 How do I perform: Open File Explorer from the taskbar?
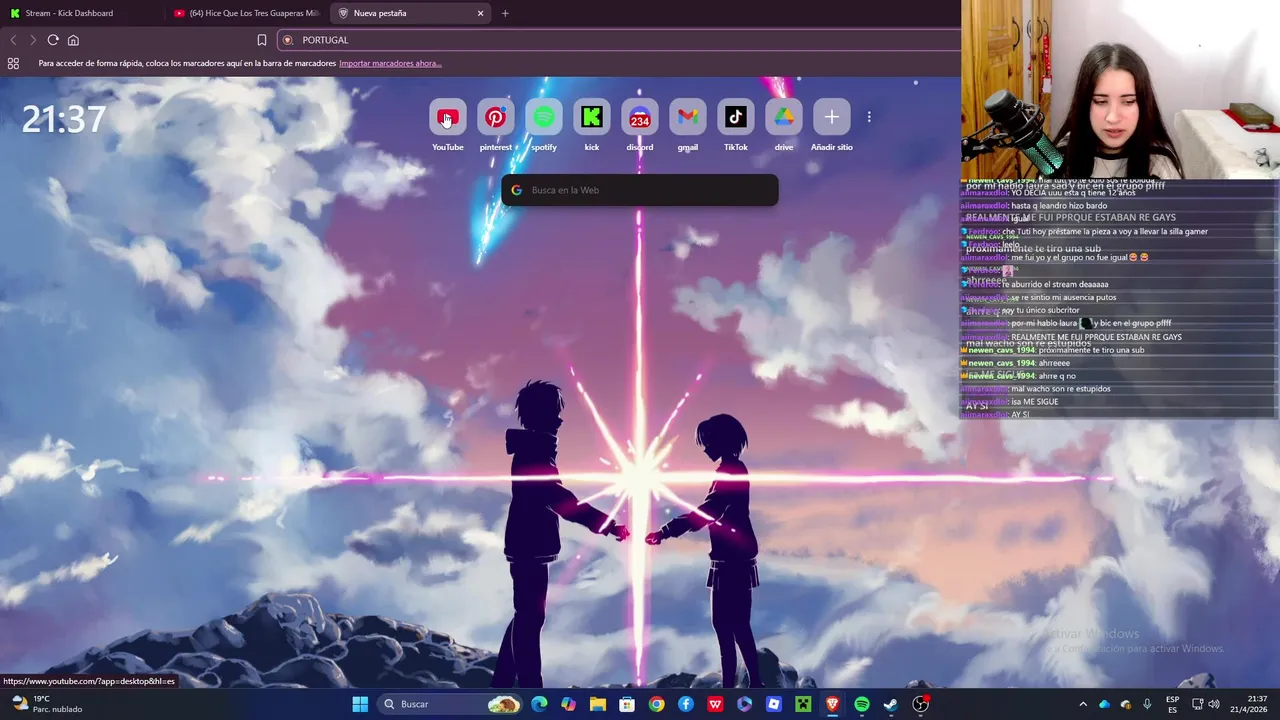point(598,704)
